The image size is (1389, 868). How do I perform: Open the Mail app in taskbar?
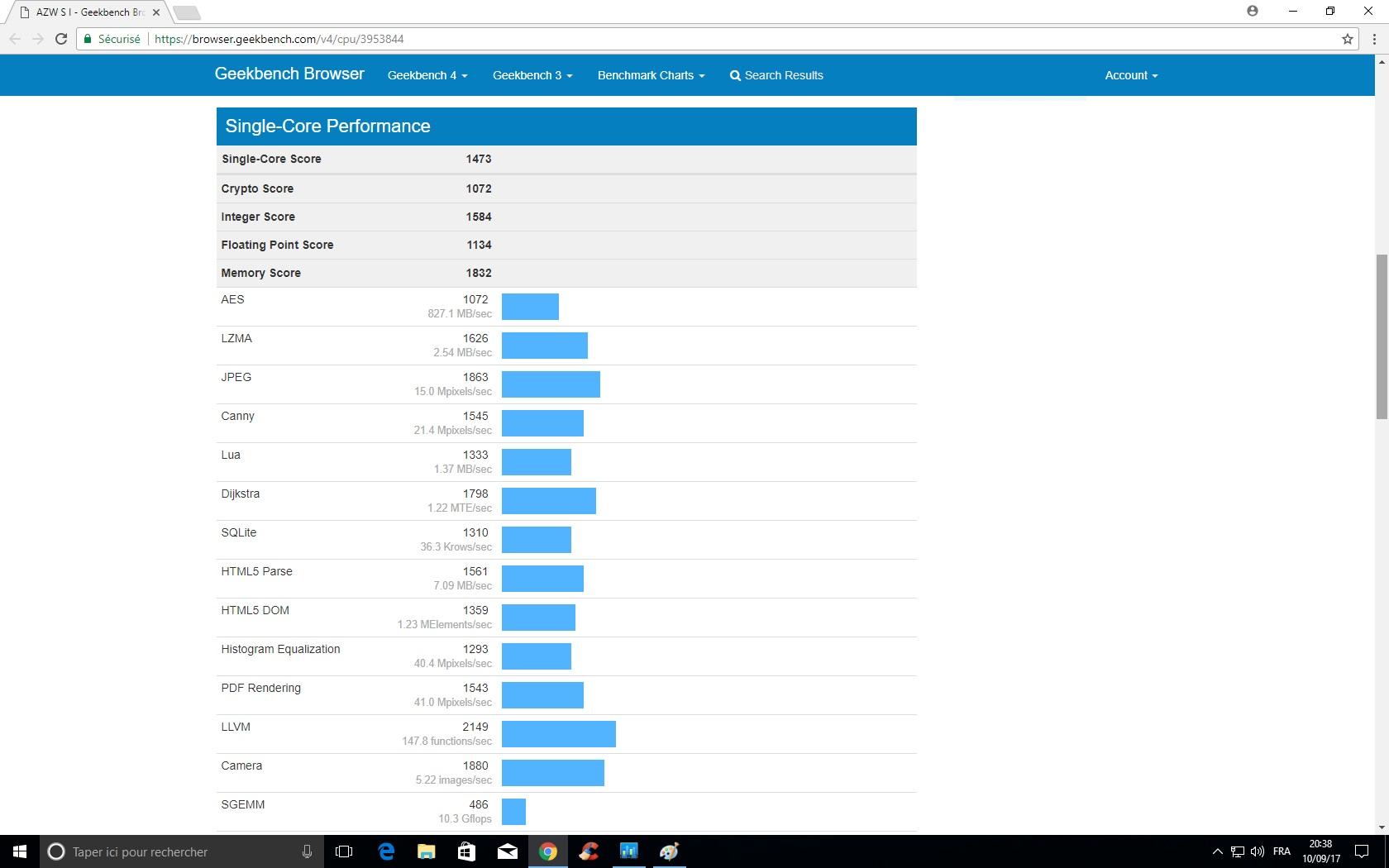coord(508,851)
